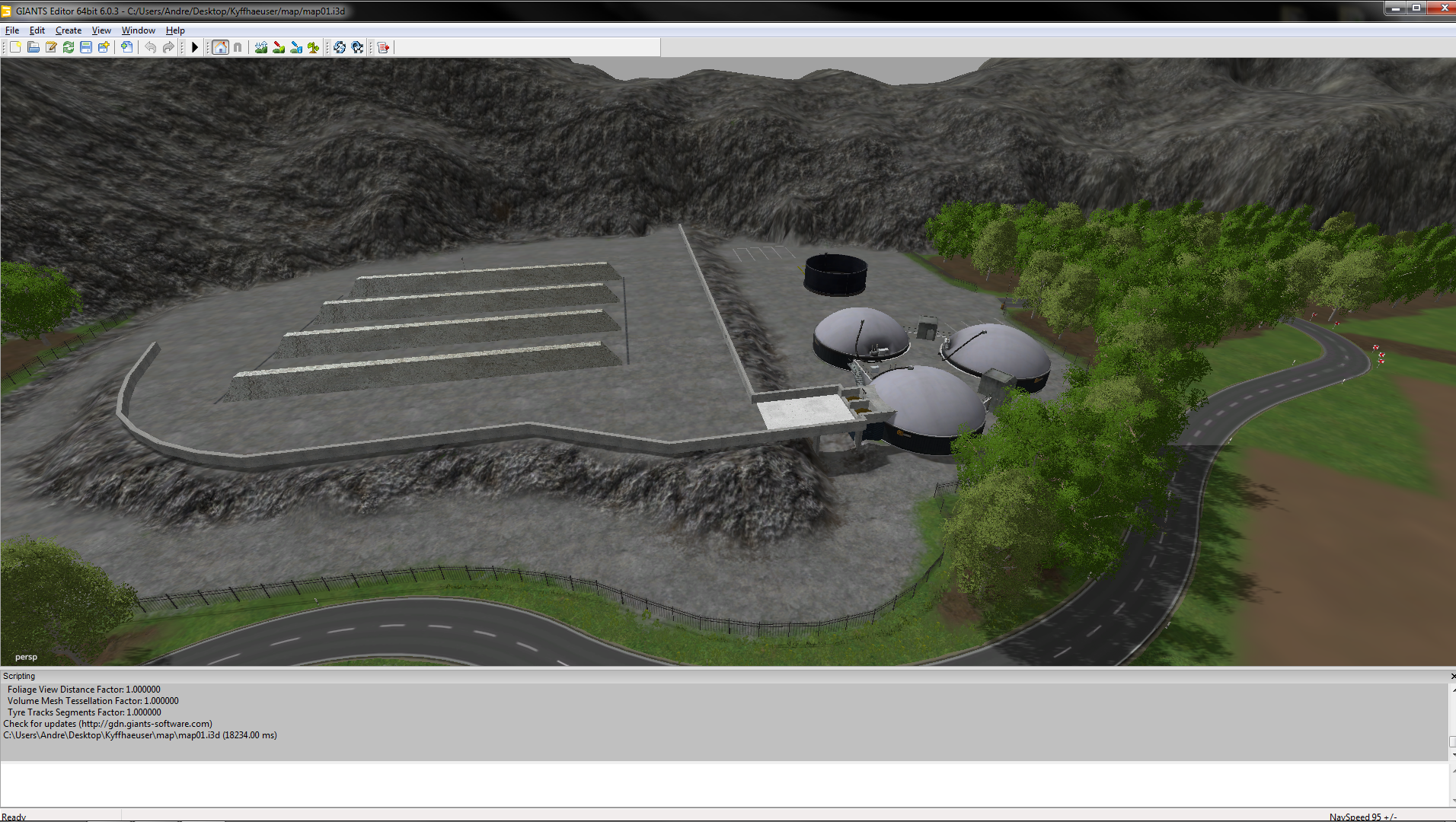Toggle the home-shaped navigation mode icon

click(x=220, y=47)
